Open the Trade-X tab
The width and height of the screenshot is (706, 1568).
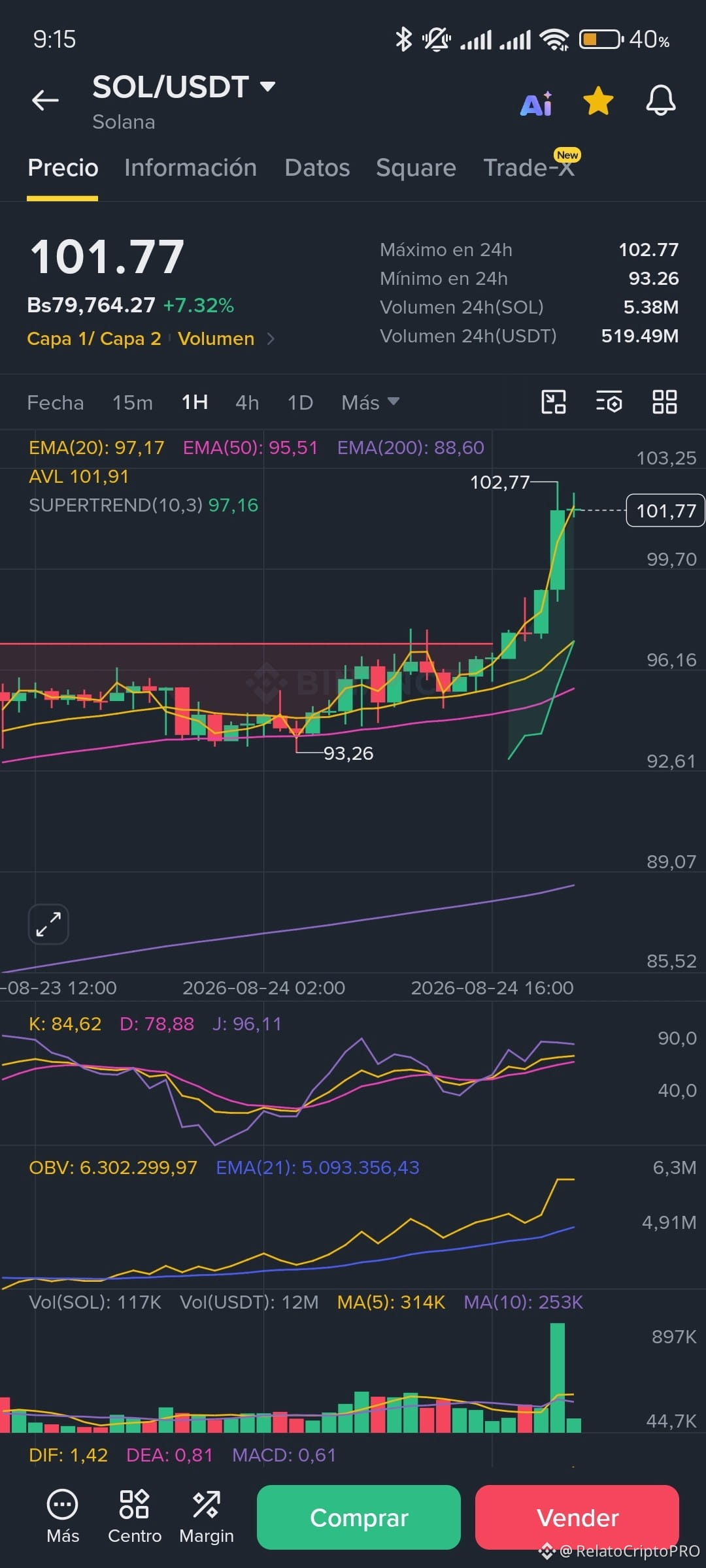click(x=529, y=168)
